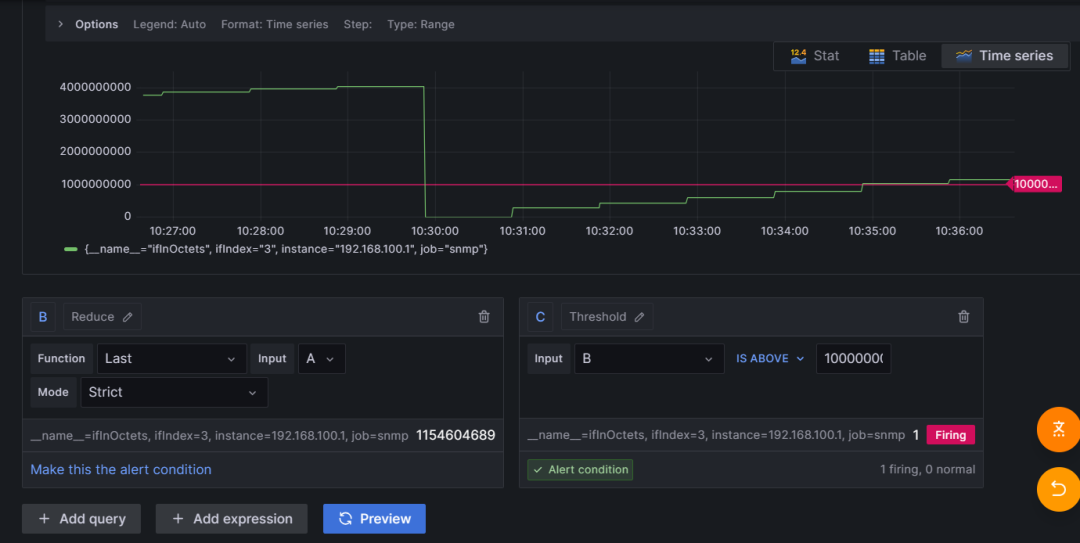The width and height of the screenshot is (1080, 543).
Task: Click the refresh icon on Preview
Action: (x=346, y=519)
